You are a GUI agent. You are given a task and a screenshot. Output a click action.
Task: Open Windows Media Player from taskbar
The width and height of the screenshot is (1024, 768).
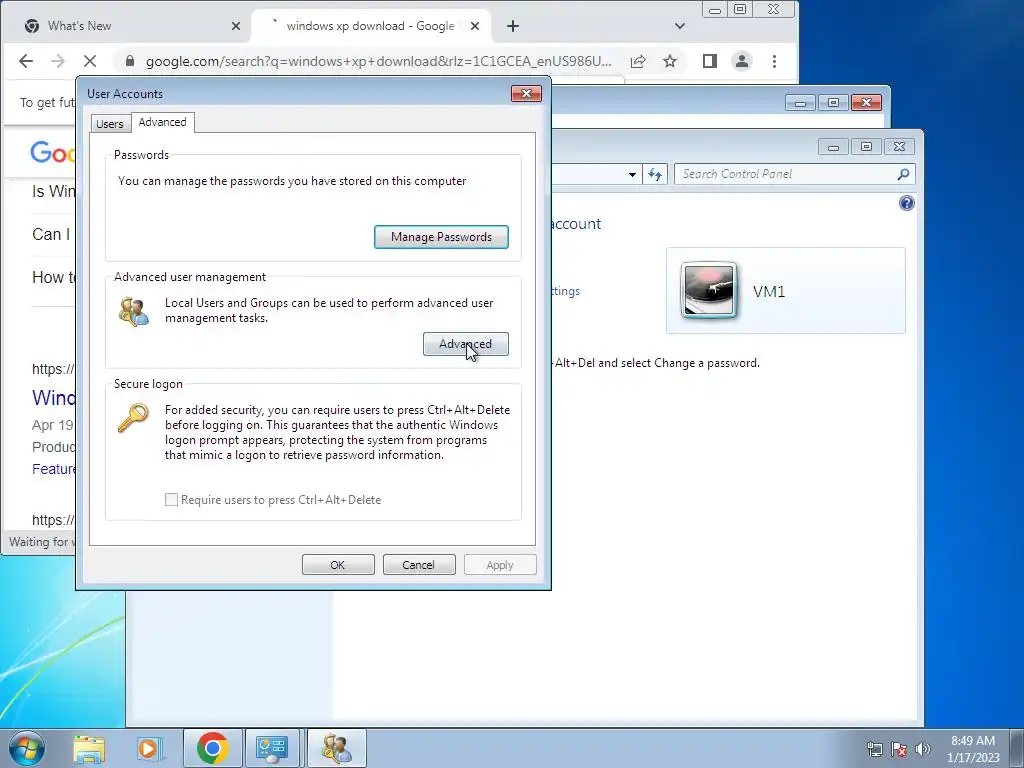149,748
